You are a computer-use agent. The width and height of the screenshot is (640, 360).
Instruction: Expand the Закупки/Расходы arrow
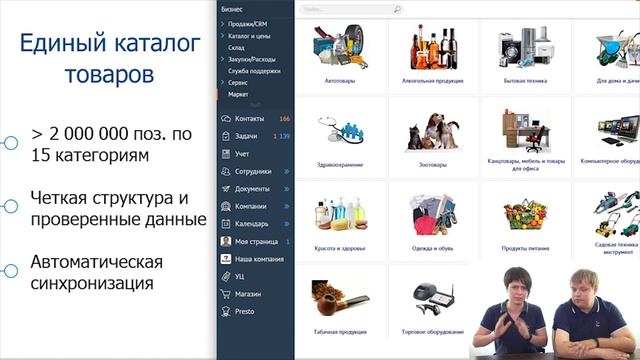click(222, 59)
